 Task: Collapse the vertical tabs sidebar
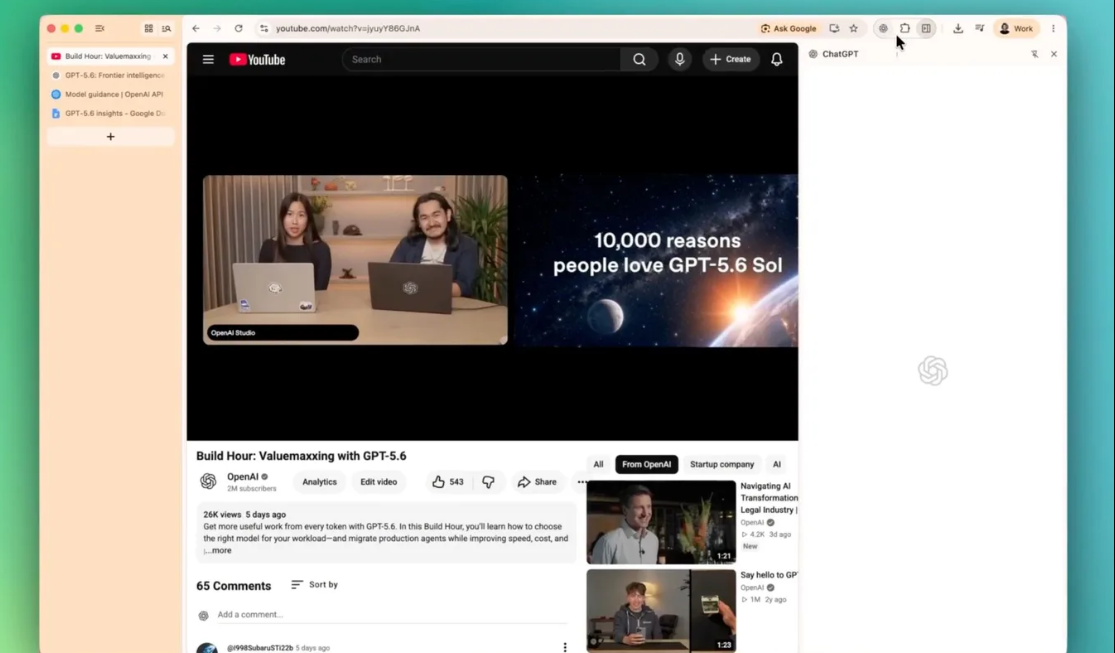pyautogui.click(x=100, y=28)
